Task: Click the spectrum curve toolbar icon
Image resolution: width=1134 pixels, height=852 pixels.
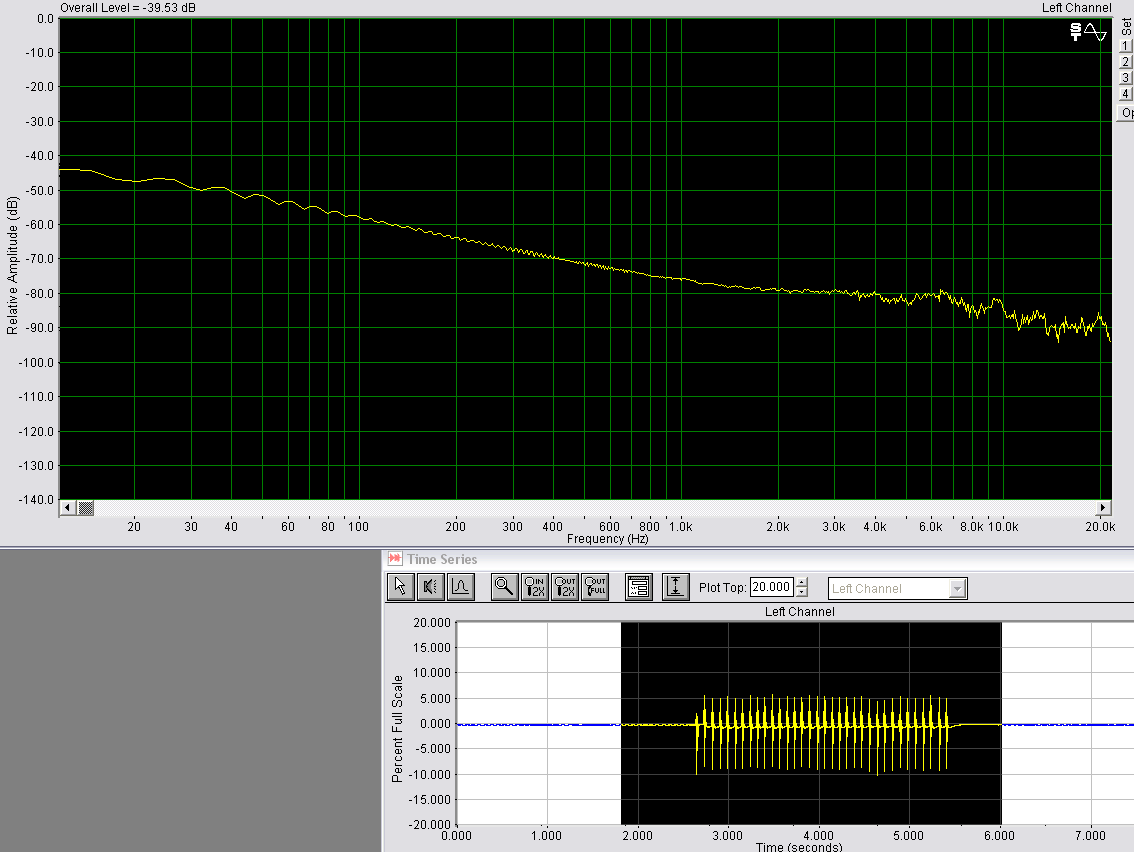Action: click(x=459, y=587)
